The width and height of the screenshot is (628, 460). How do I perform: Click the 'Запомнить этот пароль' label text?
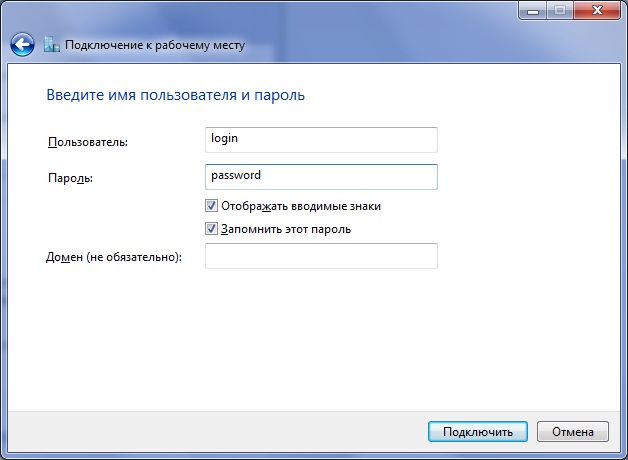tap(286, 229)
